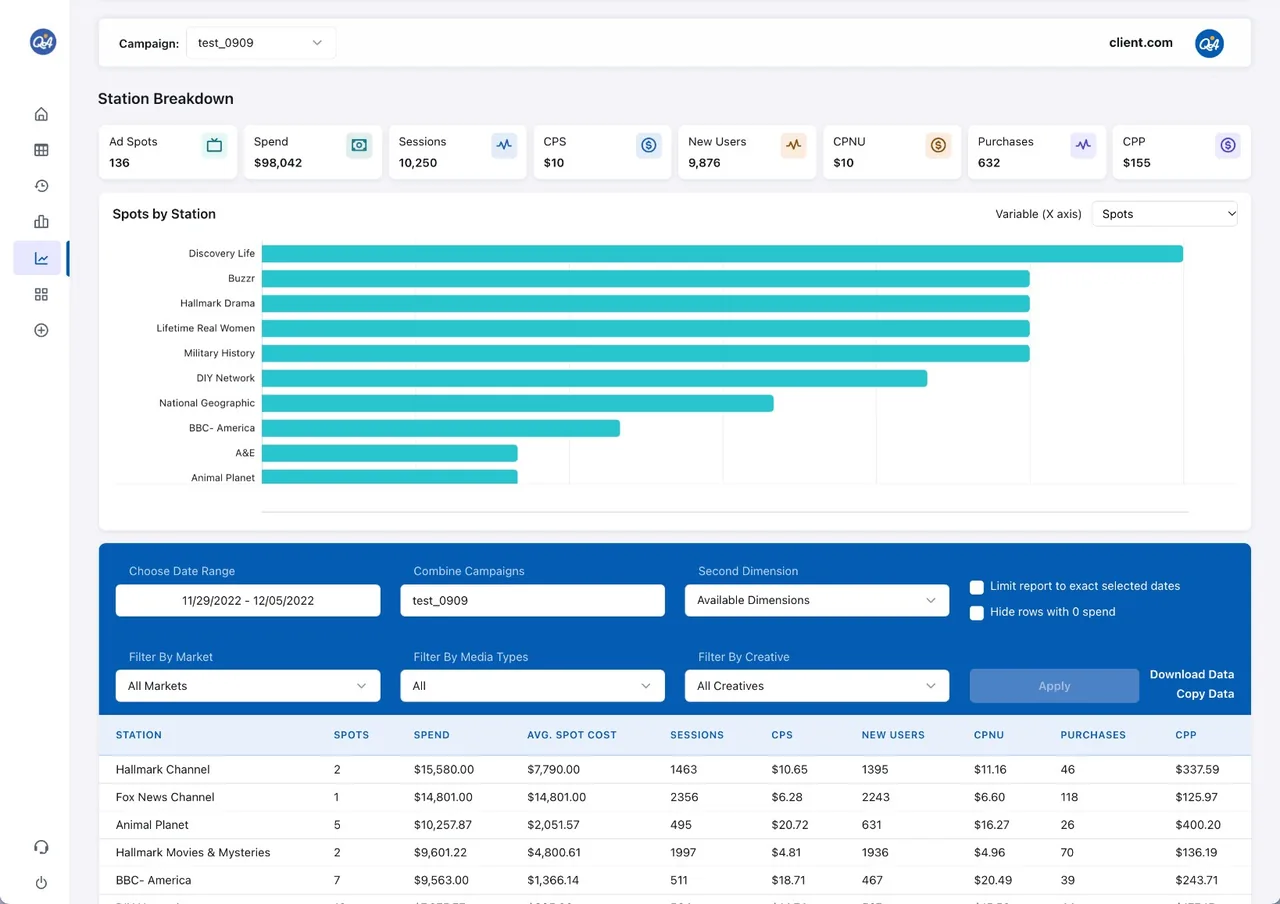1280x904 pixels.
Task: Select Hallmark Movies & Mysteries row
Action: coord(675,853)
